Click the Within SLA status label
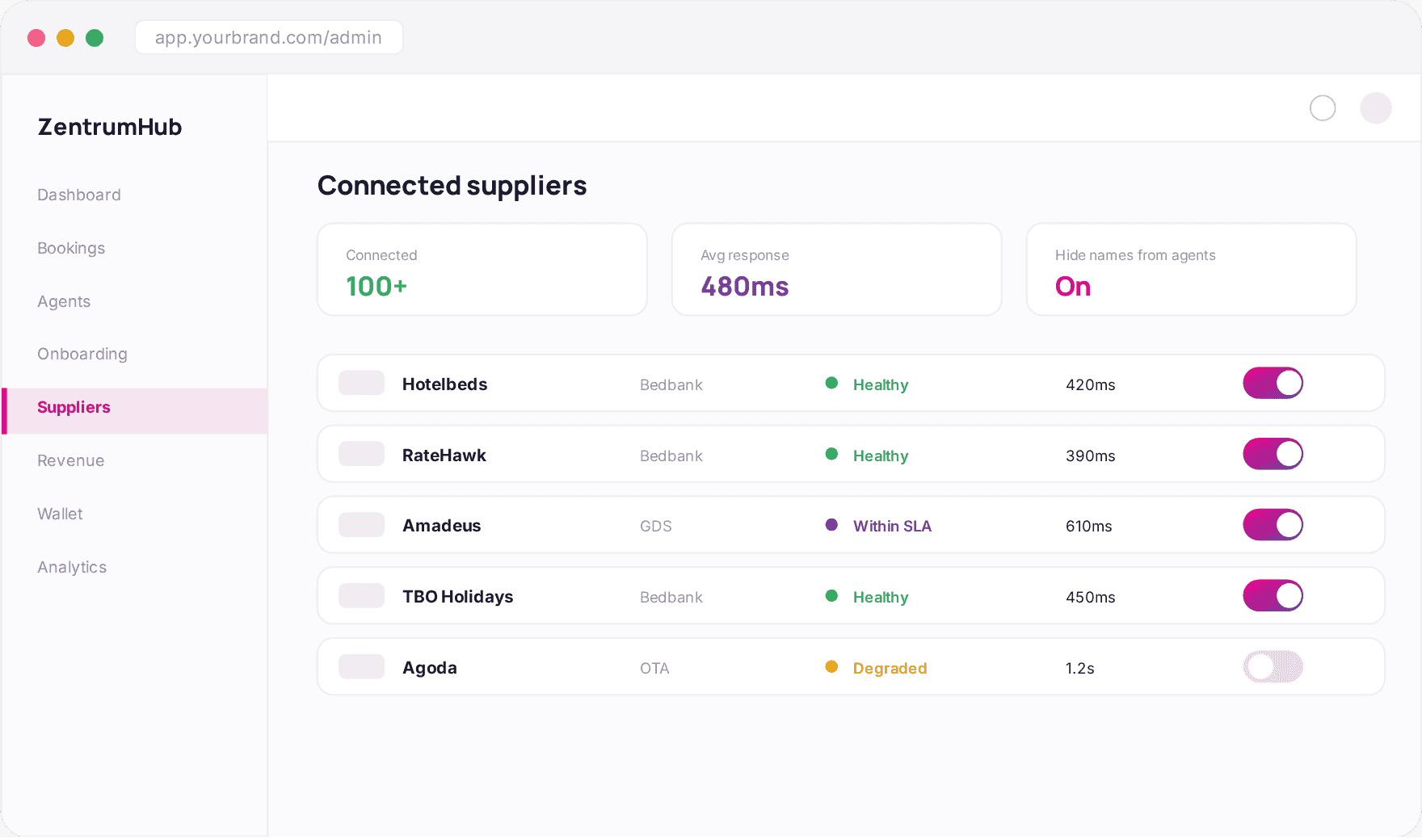1422x840 pixels. (893, 526)
